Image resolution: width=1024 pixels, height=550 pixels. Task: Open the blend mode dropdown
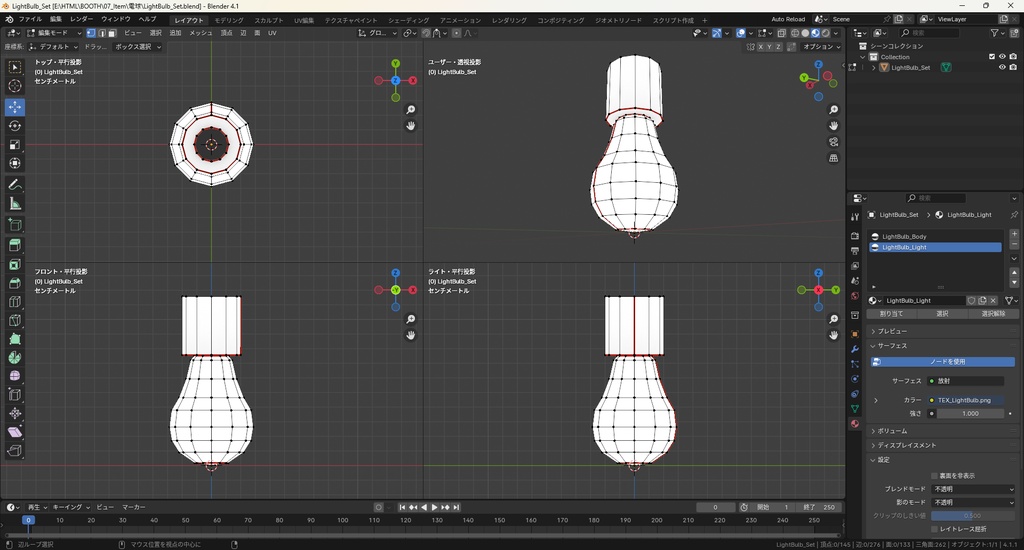click(974, 489)
